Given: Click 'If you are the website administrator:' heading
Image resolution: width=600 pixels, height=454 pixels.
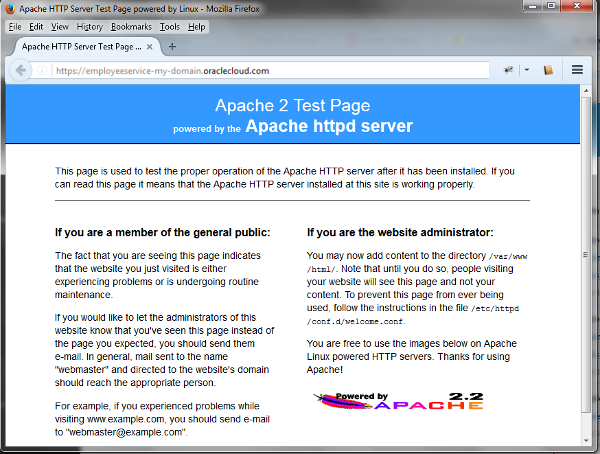Looking at the screenshot, I should click(400, 232).
